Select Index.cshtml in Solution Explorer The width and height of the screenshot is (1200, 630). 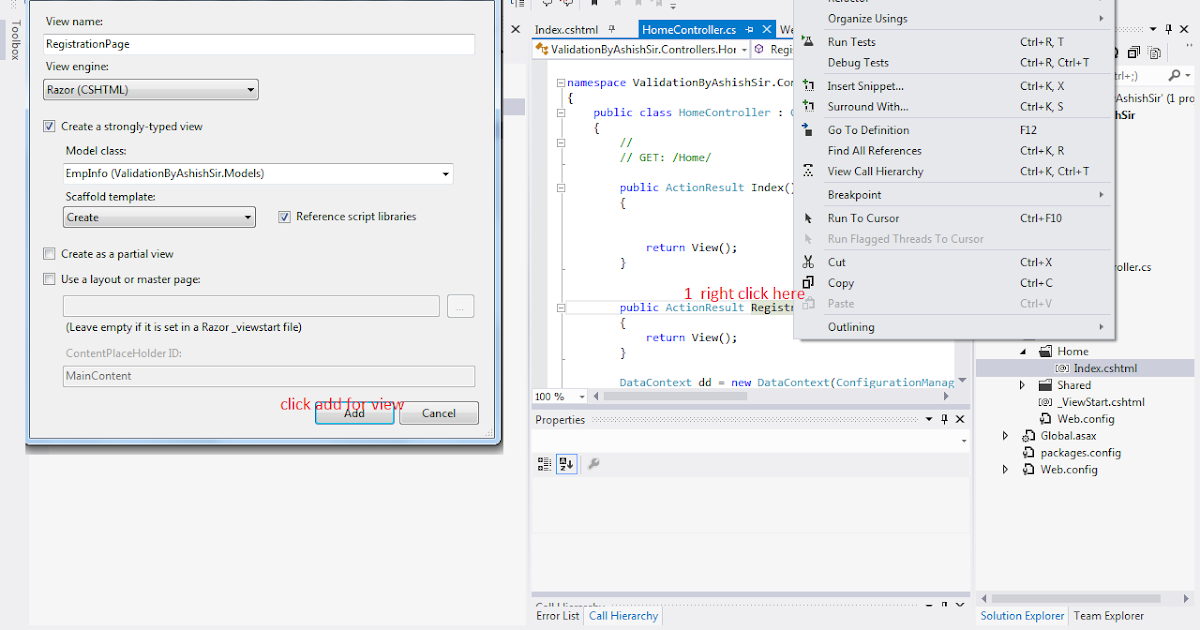tap(1105, 368)
